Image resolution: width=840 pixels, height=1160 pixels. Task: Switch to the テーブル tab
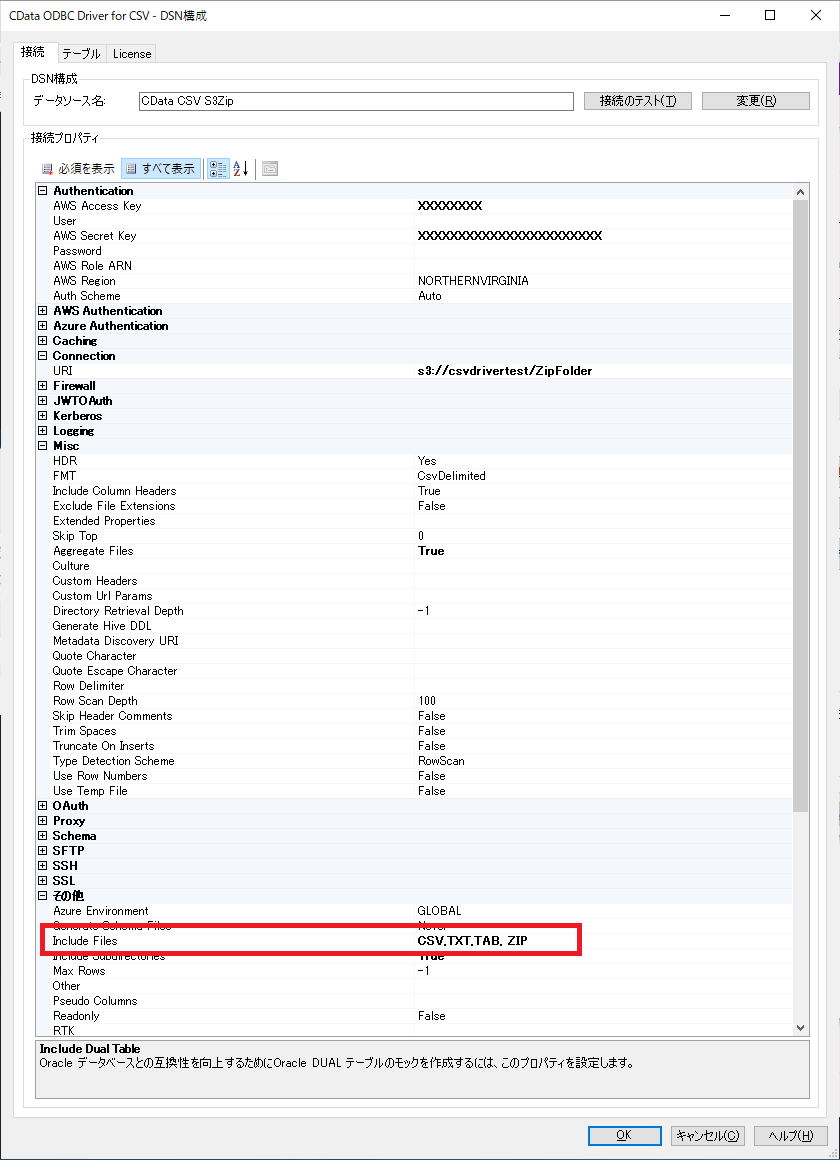(81, 54)
